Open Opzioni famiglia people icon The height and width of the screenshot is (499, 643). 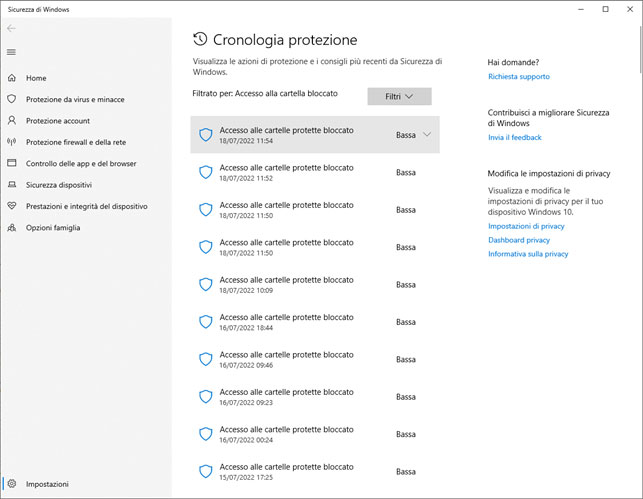pos(12,227)
